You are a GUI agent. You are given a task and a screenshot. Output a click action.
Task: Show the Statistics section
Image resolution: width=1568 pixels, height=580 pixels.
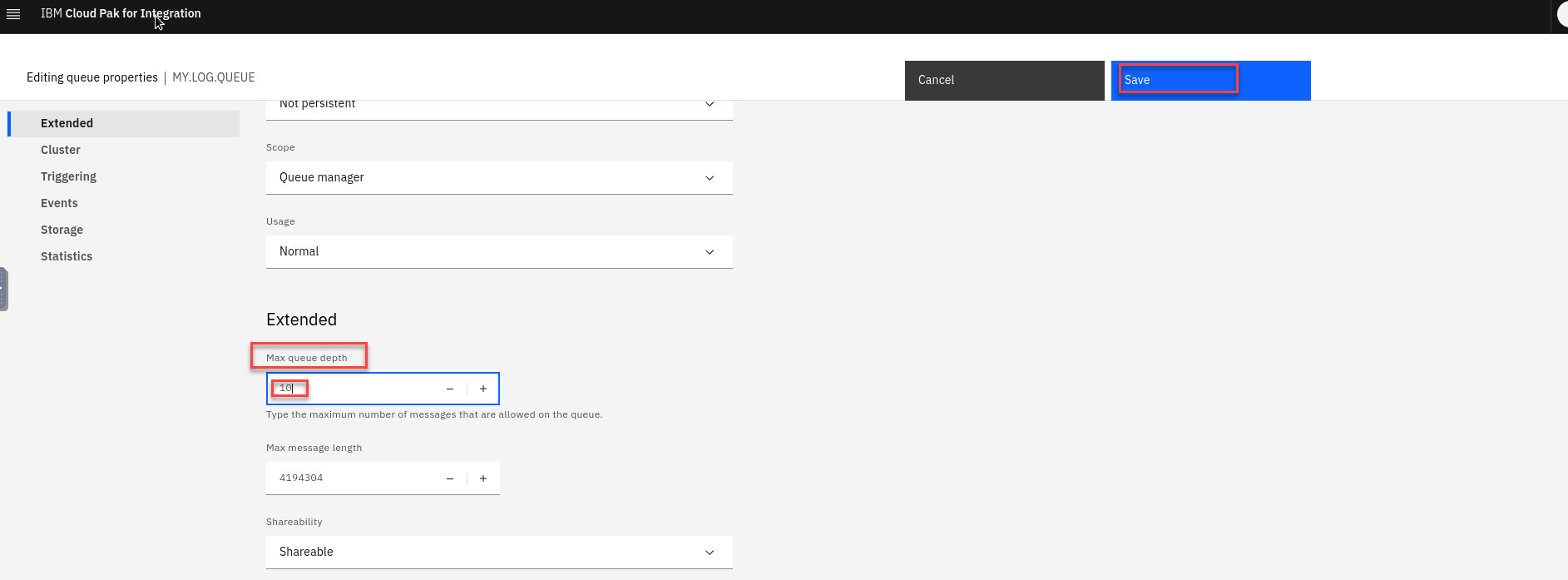[67, 256]
